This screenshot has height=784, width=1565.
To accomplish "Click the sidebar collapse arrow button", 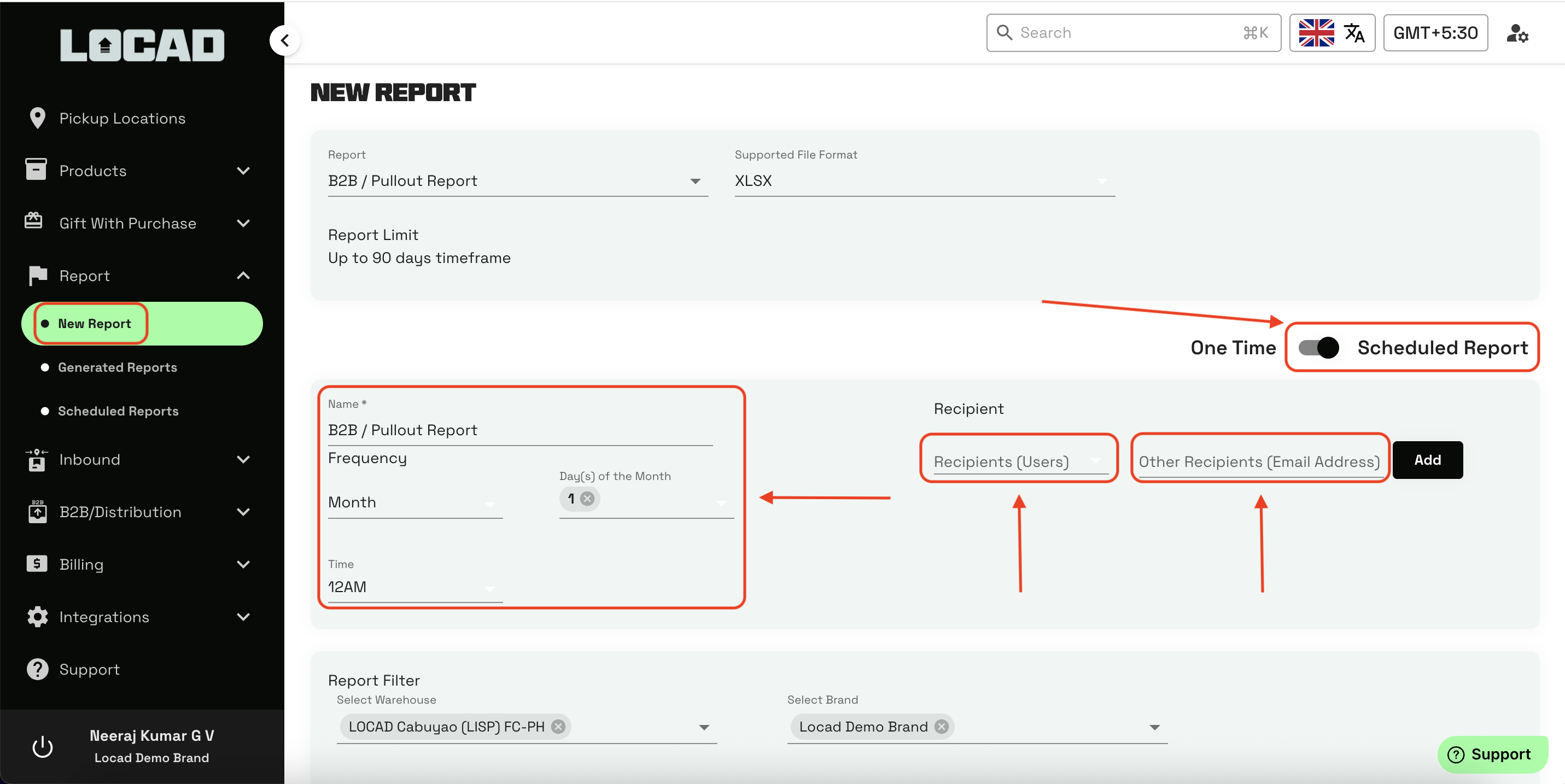I will [x=284, y=40].
